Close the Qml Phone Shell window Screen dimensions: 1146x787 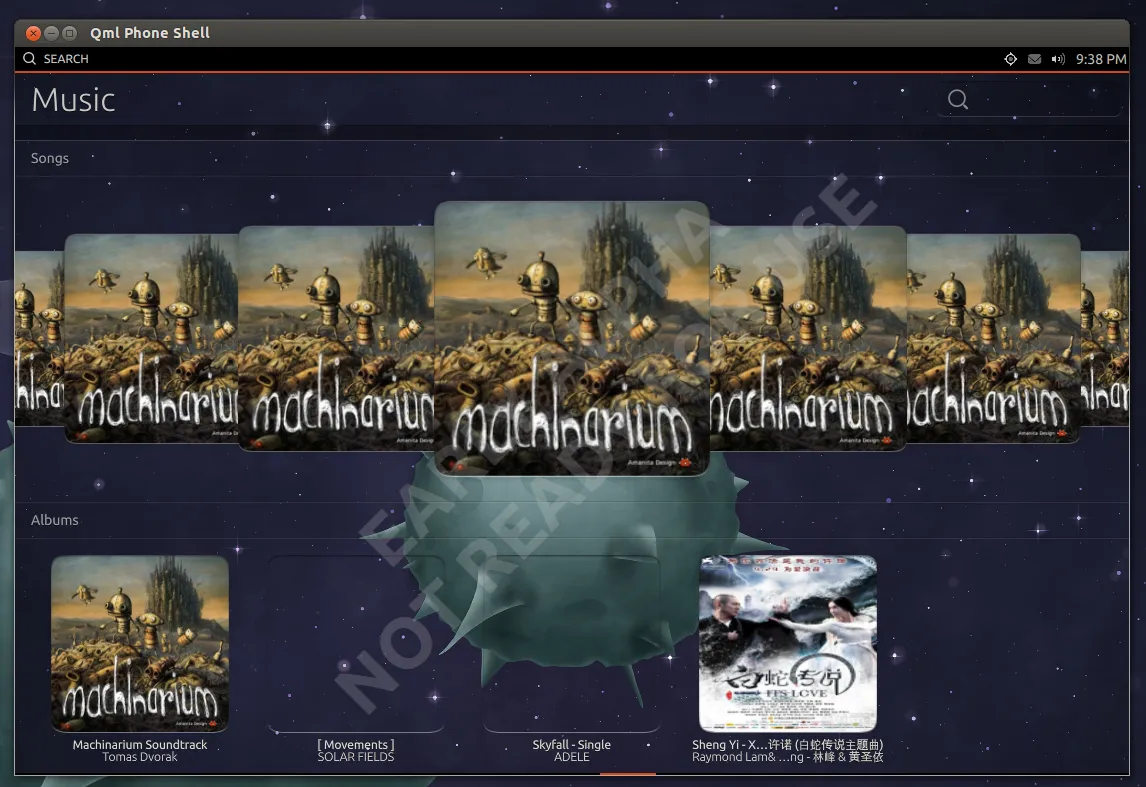(x=33, y=33)
